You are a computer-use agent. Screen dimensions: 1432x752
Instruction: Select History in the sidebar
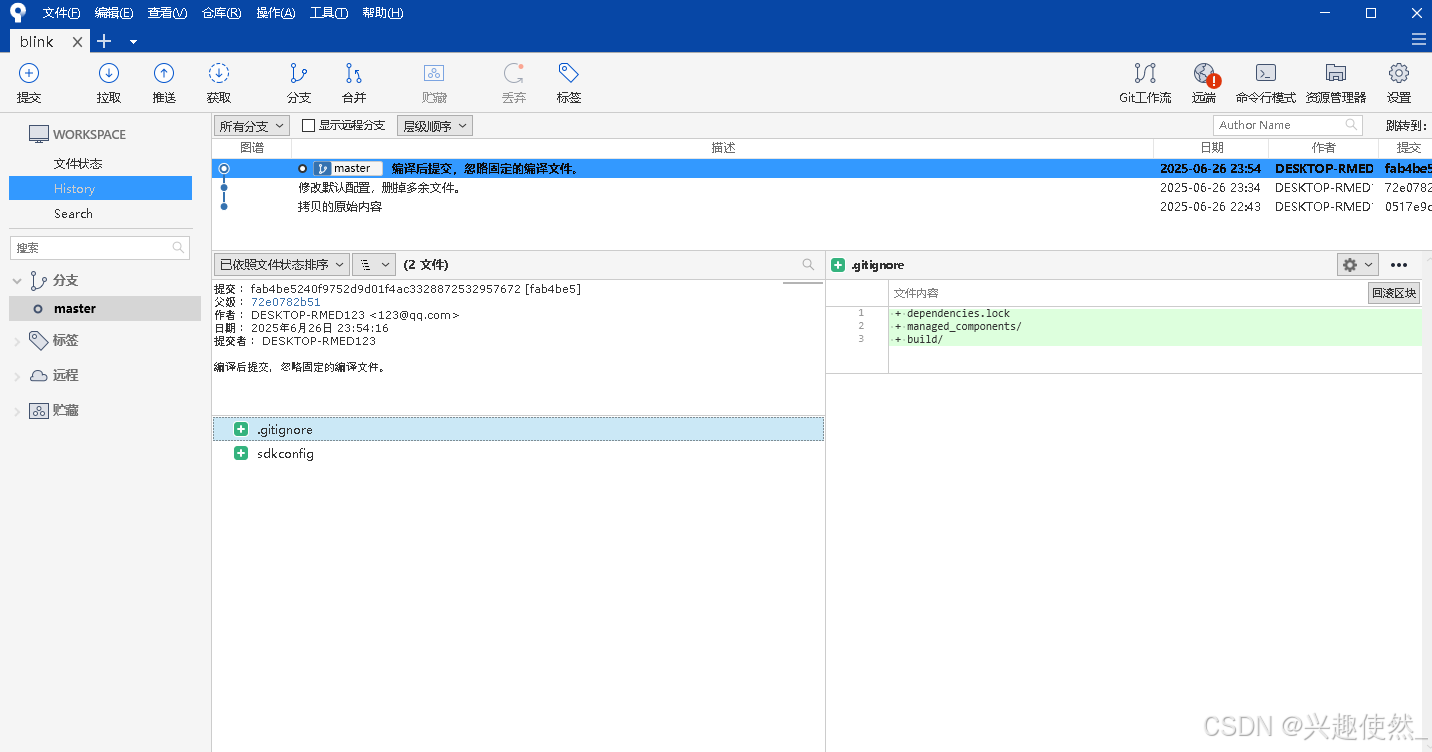[100, 188]
